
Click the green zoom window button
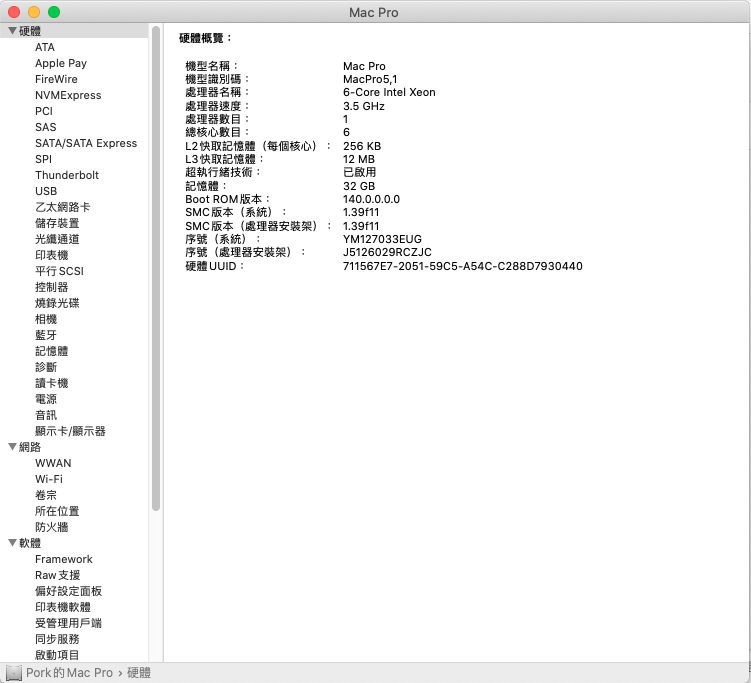(54, 12)
